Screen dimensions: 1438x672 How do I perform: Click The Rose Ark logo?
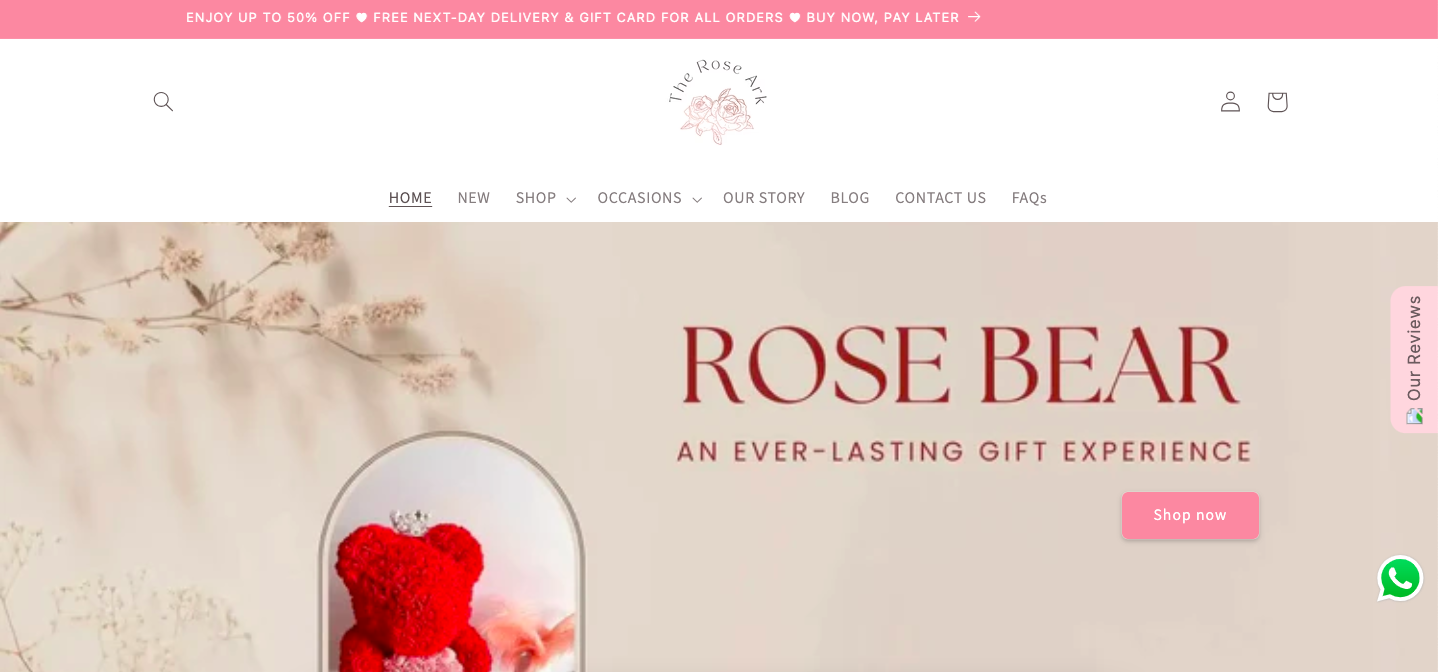[718, 101]
